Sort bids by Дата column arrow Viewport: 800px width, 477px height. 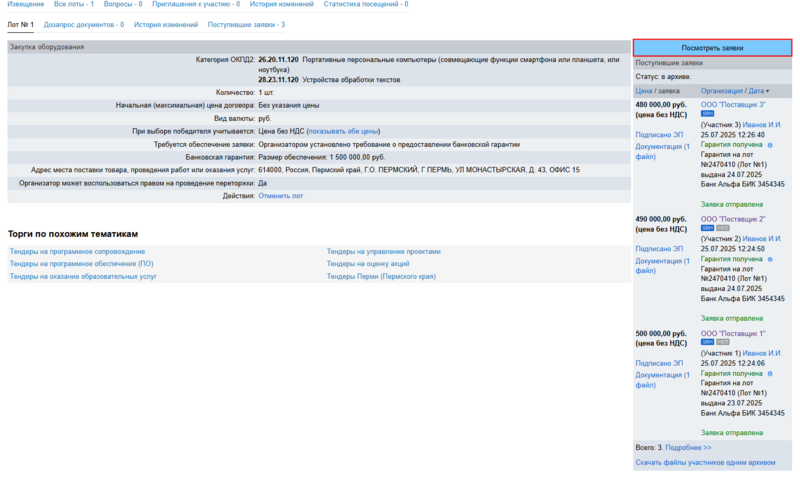(767, 91)
